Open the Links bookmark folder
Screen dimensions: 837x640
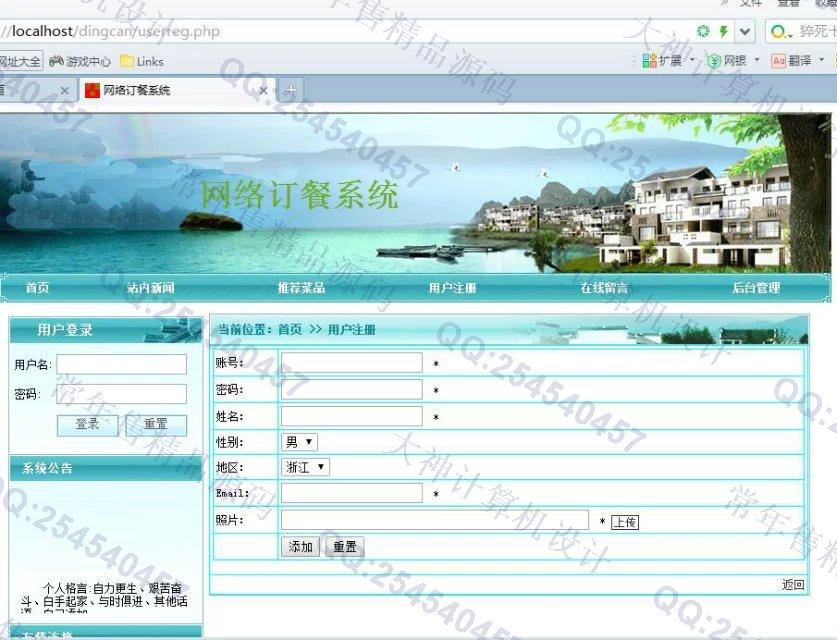[x=127, y=61]
